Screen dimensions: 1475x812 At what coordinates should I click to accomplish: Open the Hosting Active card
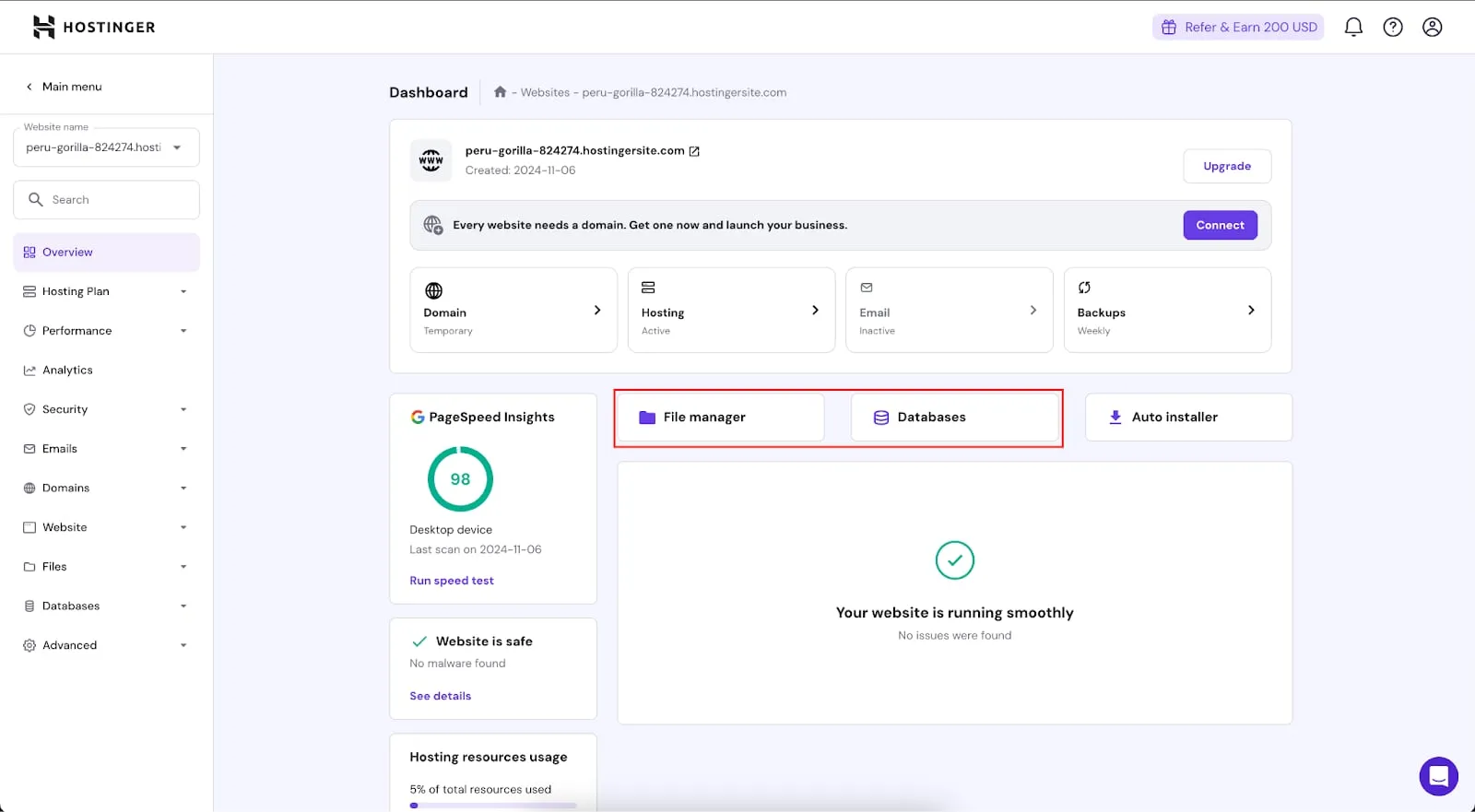[x=731, y=310]
